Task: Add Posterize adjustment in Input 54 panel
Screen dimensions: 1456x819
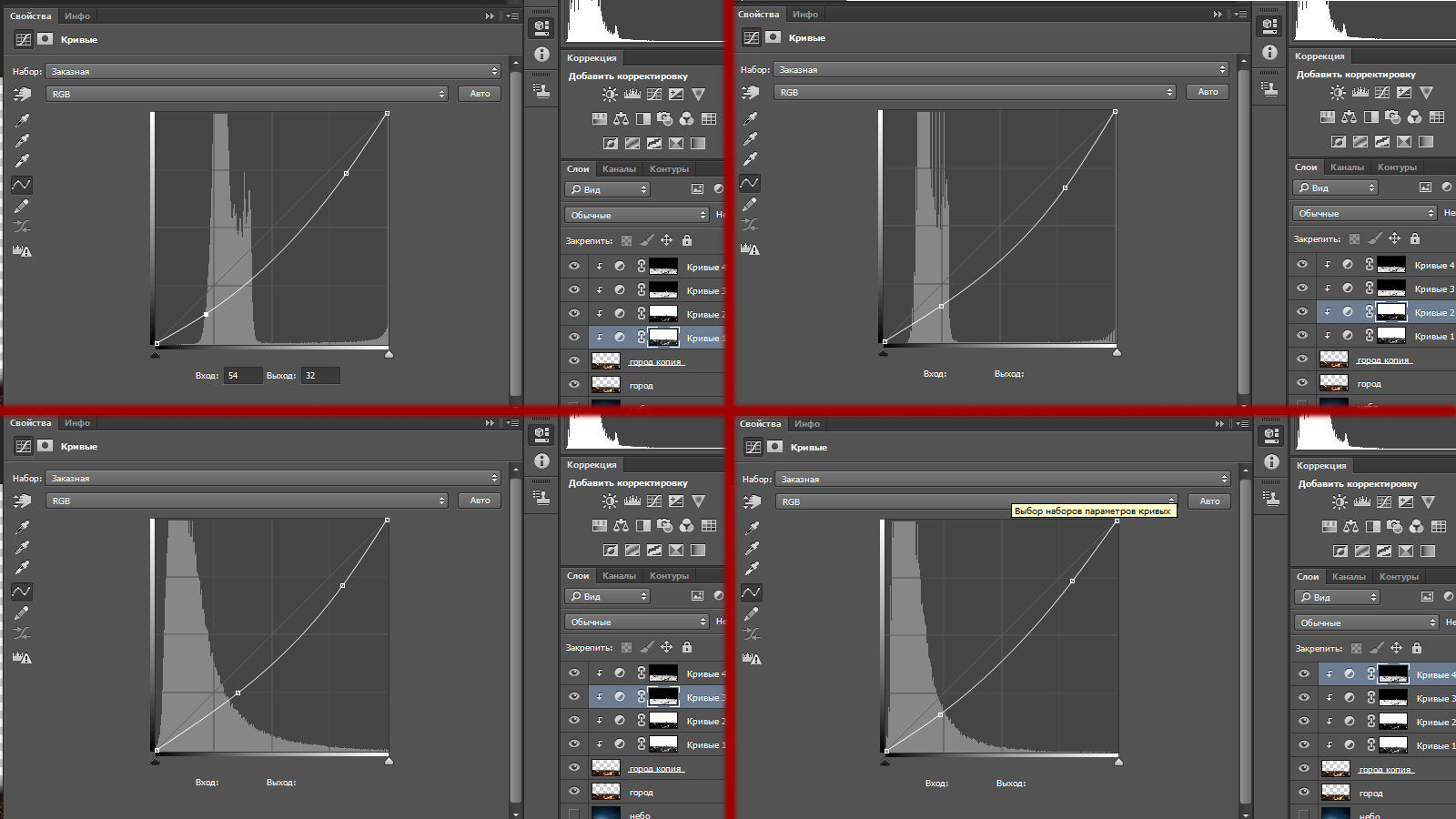Action: [x=632, y=143]
